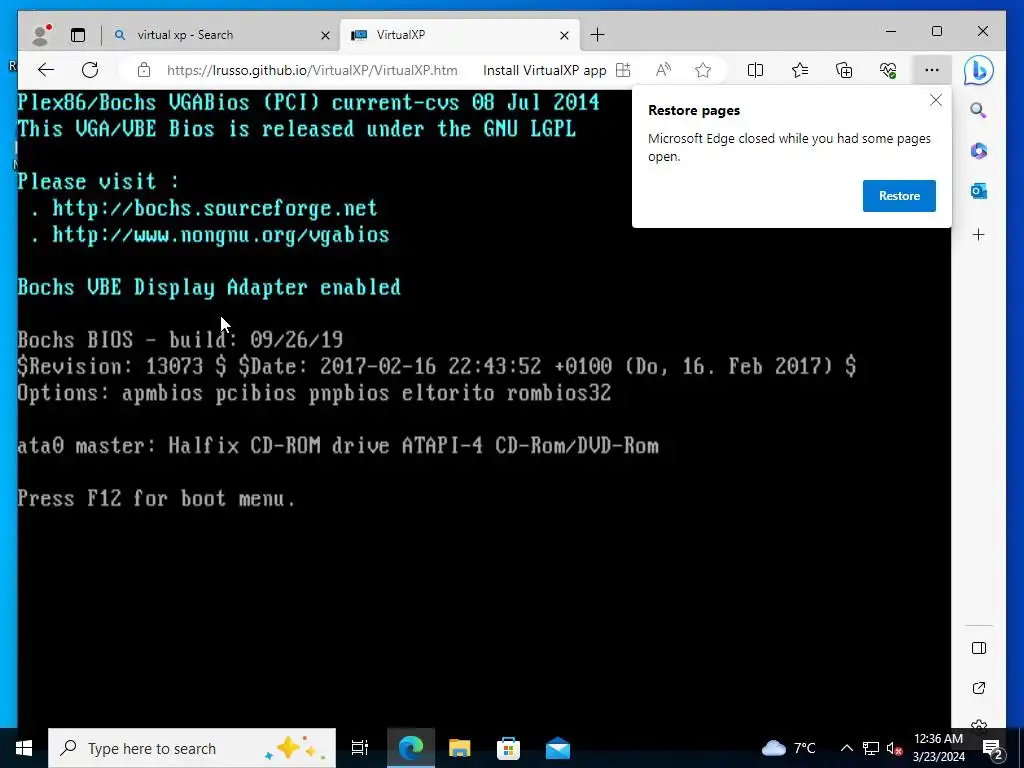The height and width of the screenshot is (768, 1024).
Task: Click the 'Restore pages' heading text
Action: [694, 110]
